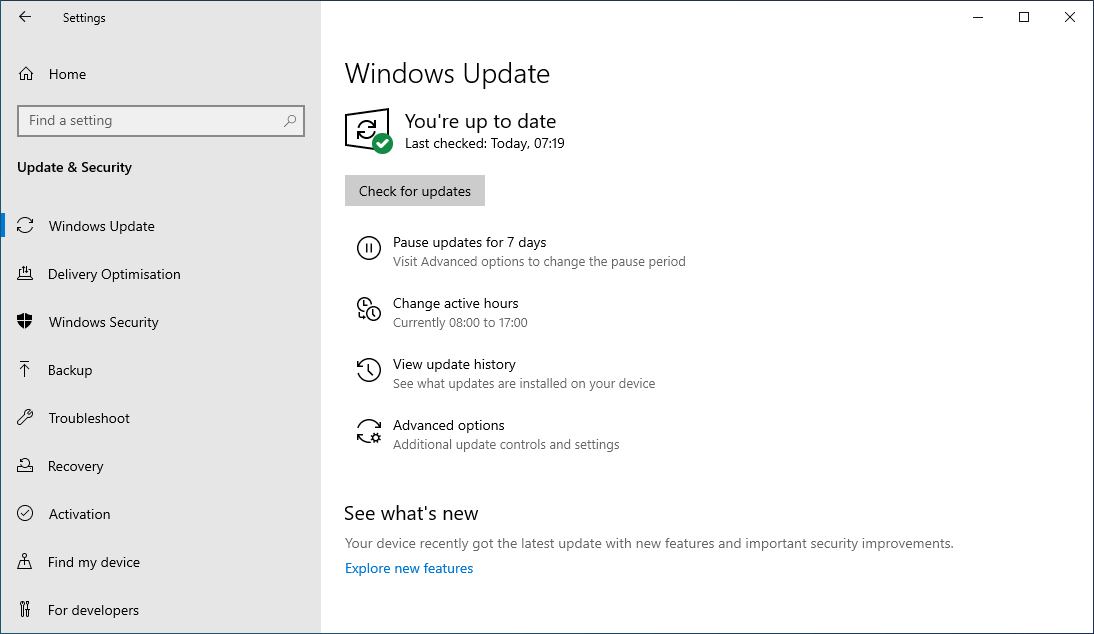
Task: Open the Backup section
Action: coord(70,370)
